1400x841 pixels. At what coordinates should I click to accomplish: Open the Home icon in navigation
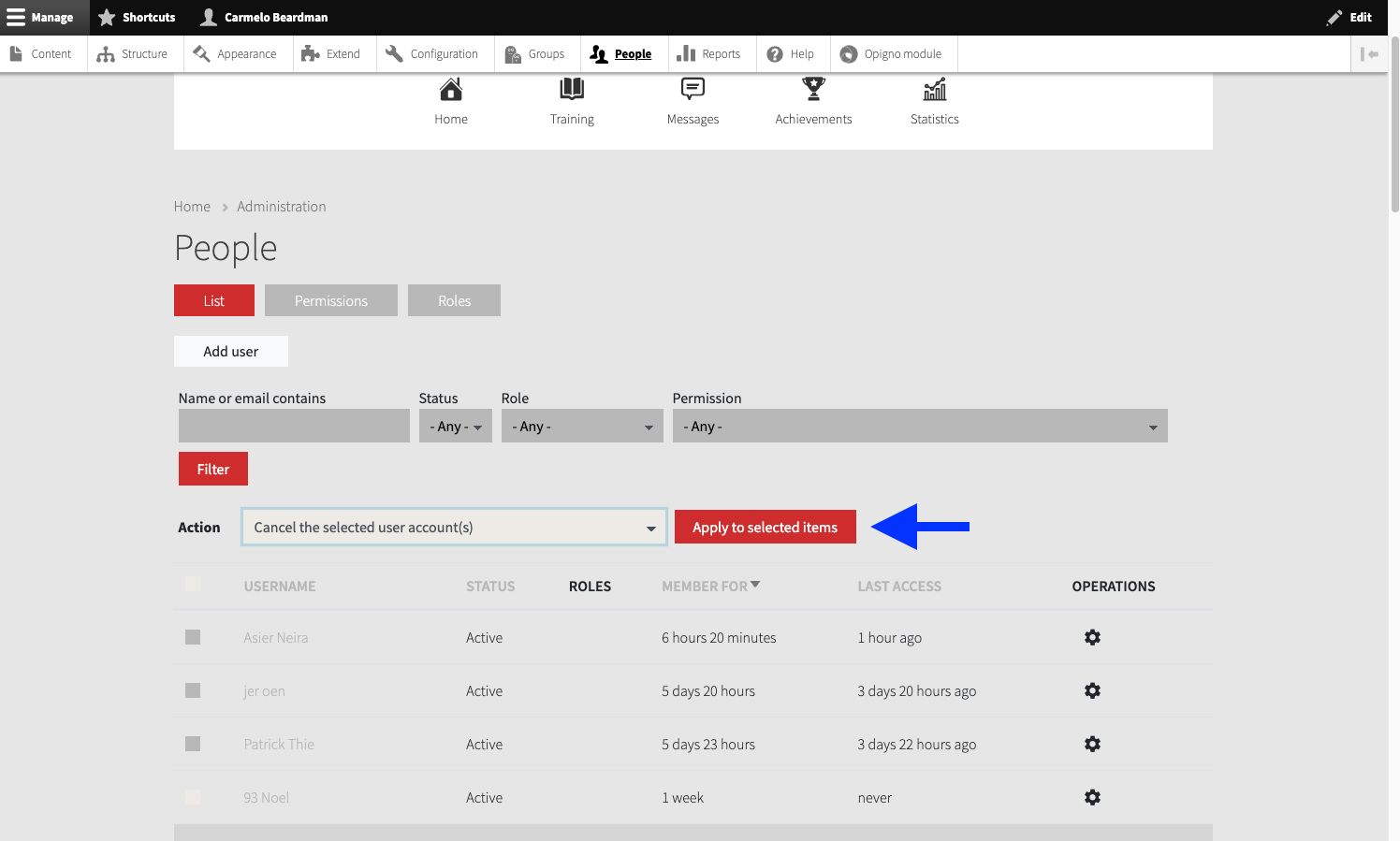point(451,90)
